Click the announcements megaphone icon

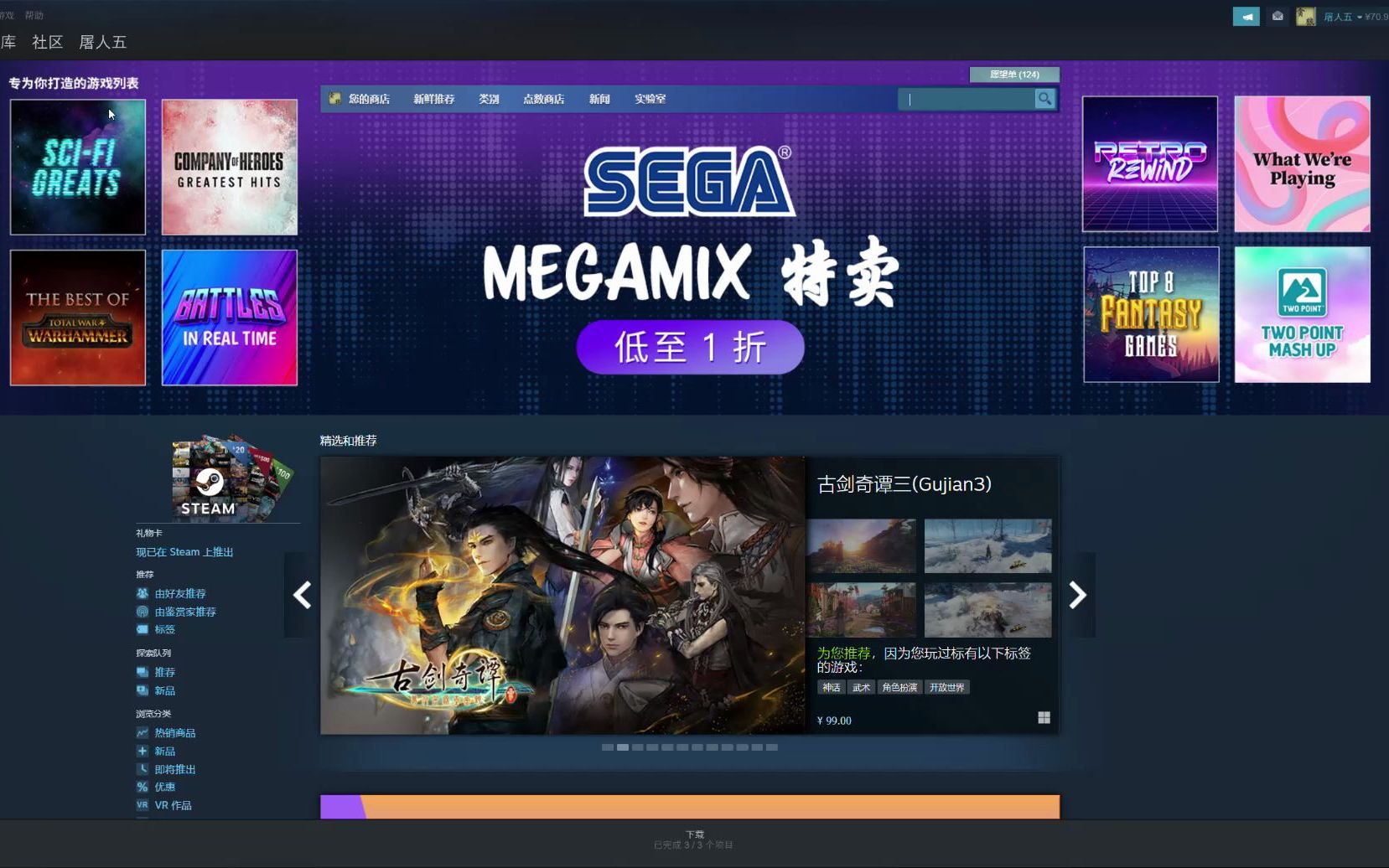(1246, 17)
